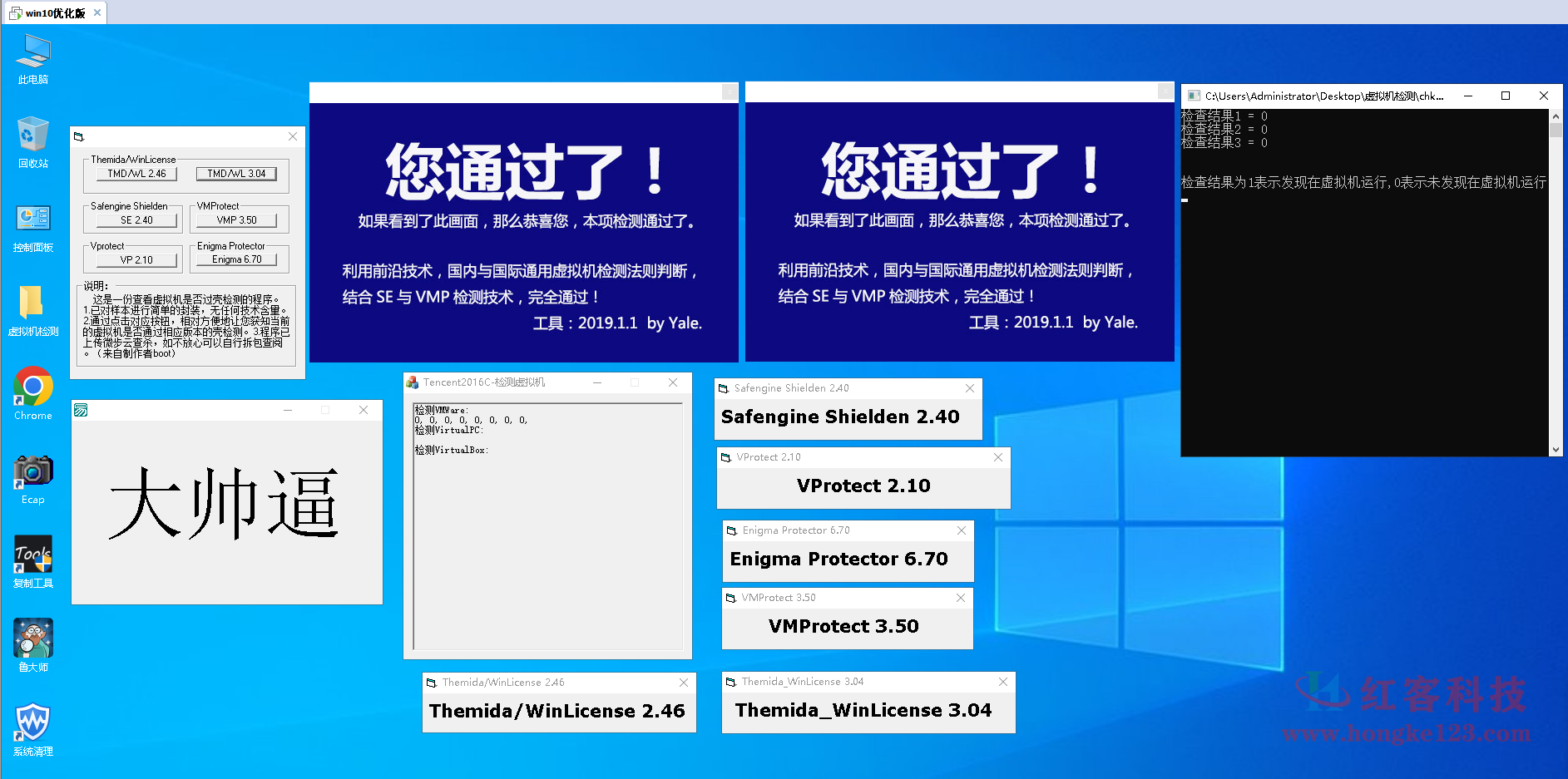Image resolution: width=1568 pixels, height=779 pixels.
Task: Open the 控制面板 desktop icon
Action: (33, 228)
